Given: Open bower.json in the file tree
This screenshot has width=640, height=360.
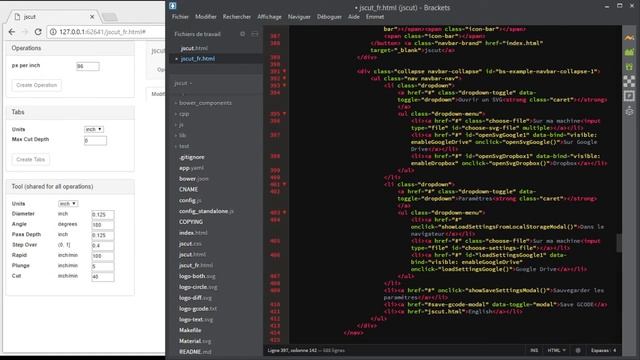Looking at the screenshot, I should (x=193, y=179).
